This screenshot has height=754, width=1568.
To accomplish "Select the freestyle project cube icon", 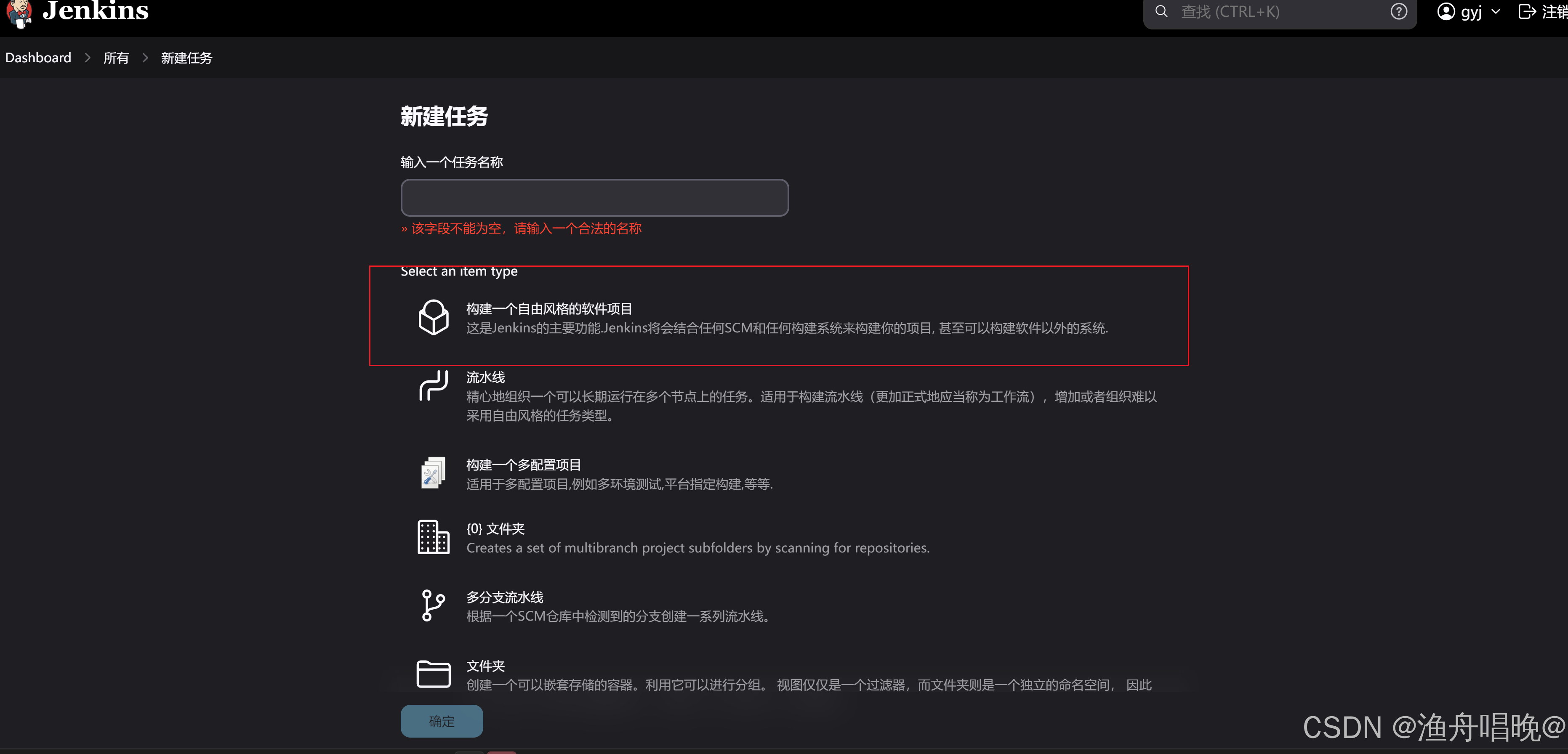I will pyautogui.click(x=434, y=318).
